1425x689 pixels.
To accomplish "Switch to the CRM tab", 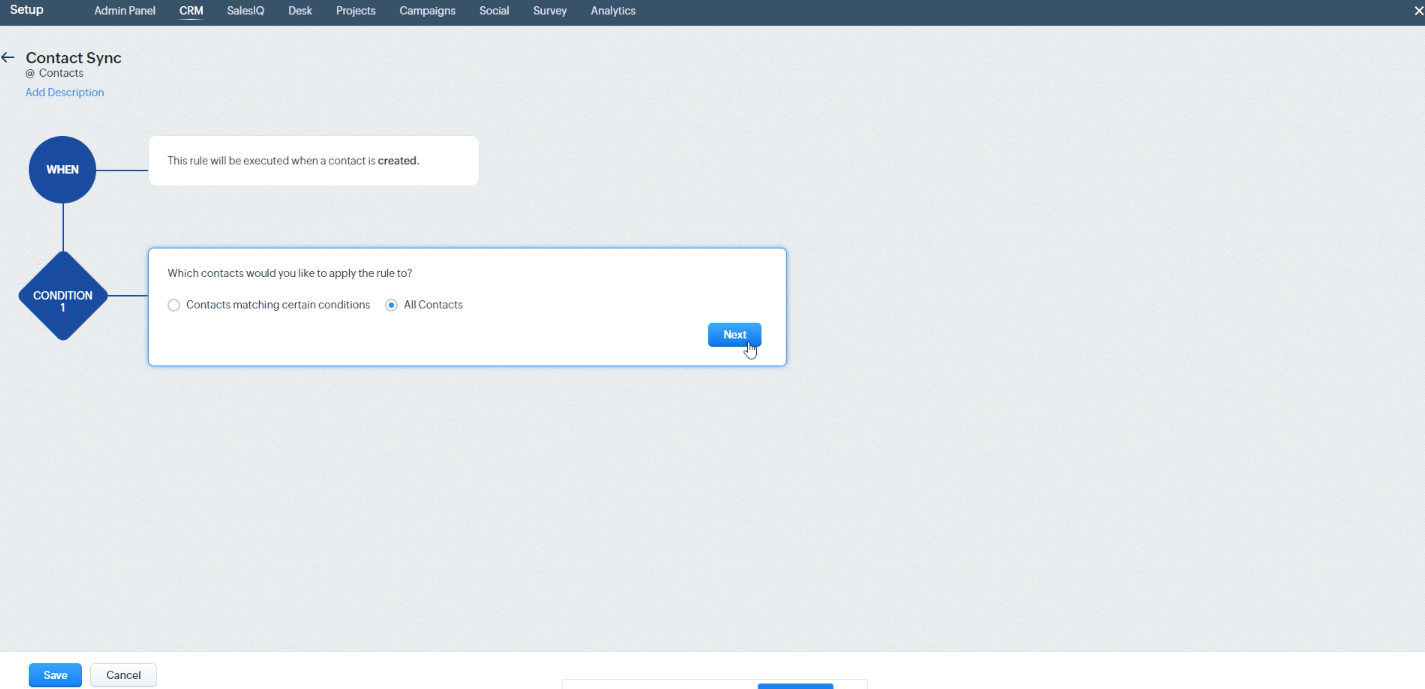I will tap(190, 11).
